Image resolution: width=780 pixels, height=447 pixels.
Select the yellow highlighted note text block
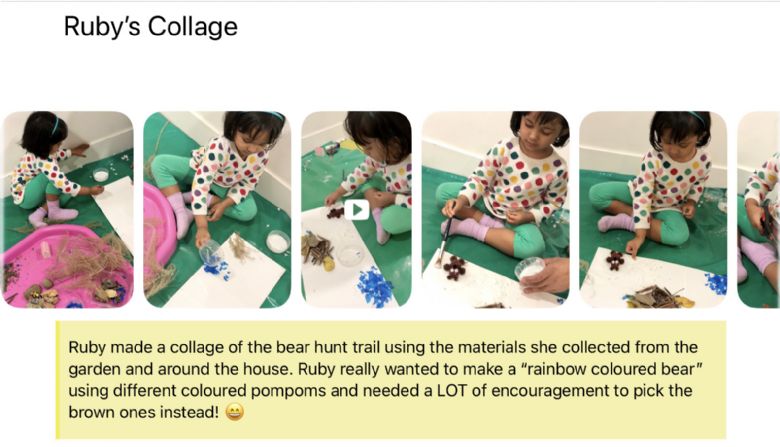(391, 380)
